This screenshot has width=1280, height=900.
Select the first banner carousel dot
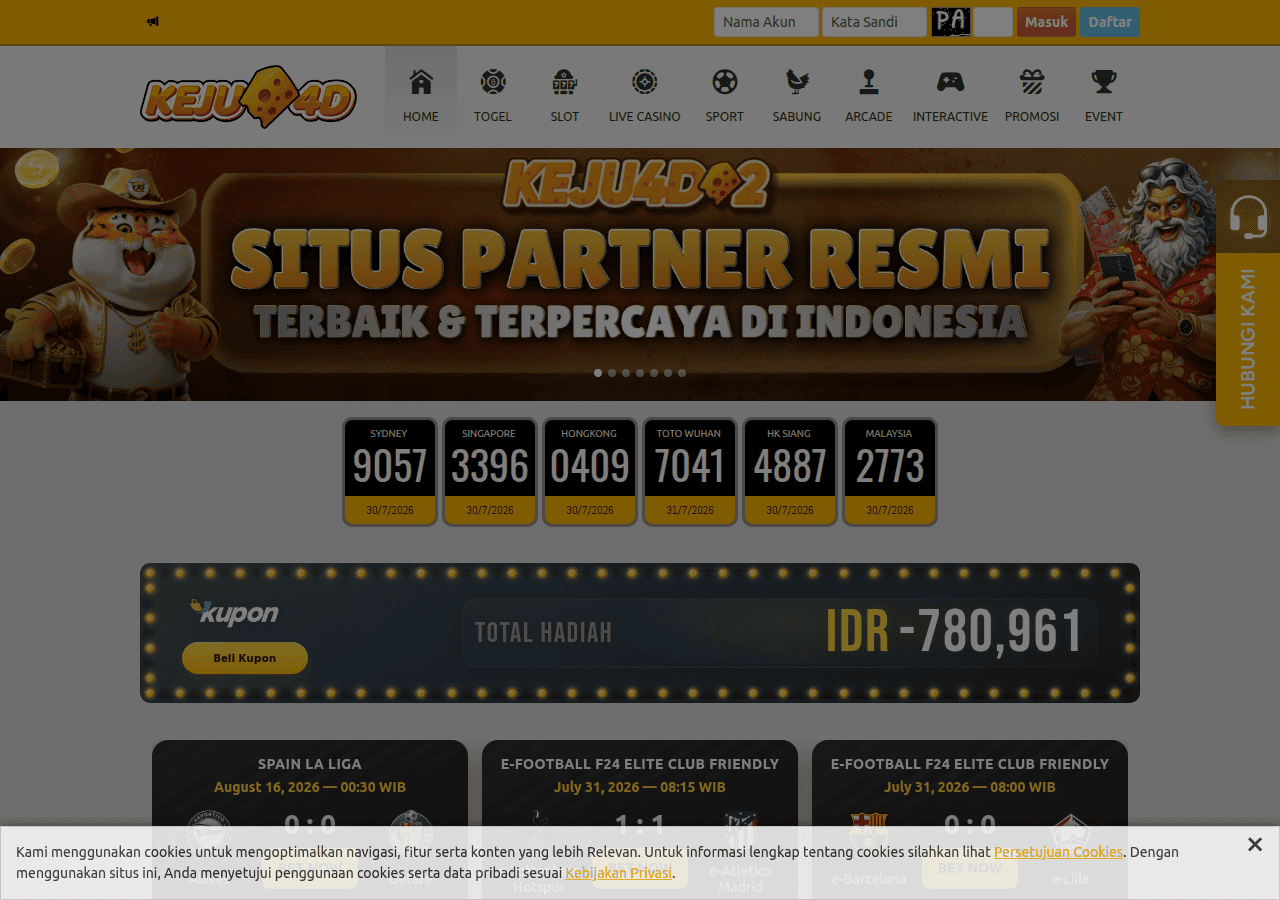[598, 373]
